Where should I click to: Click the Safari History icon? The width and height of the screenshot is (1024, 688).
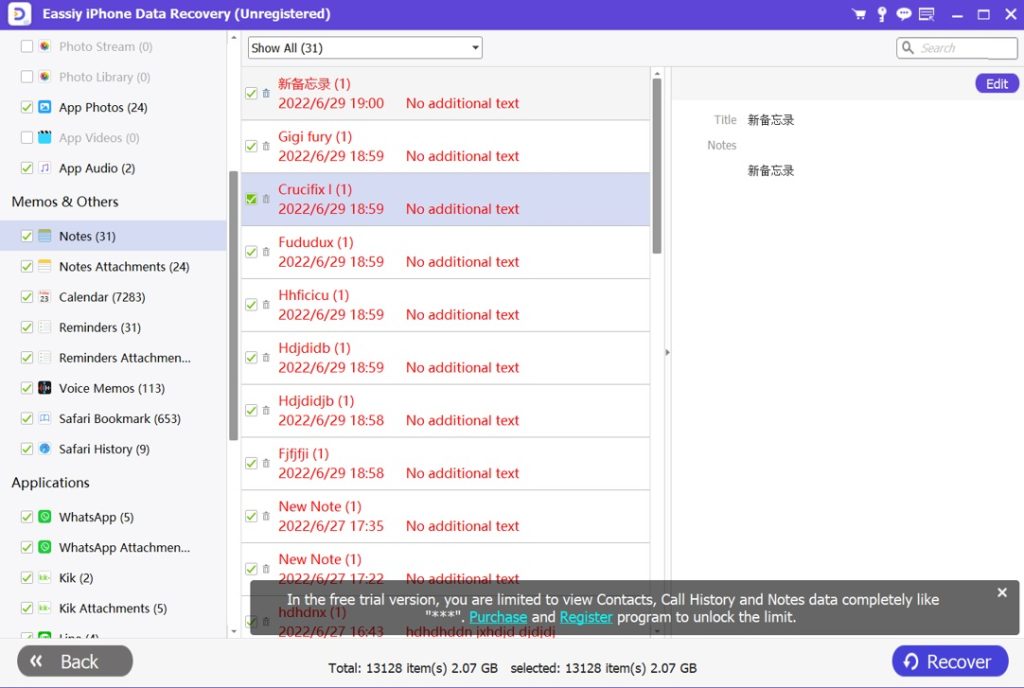(45, 449)
